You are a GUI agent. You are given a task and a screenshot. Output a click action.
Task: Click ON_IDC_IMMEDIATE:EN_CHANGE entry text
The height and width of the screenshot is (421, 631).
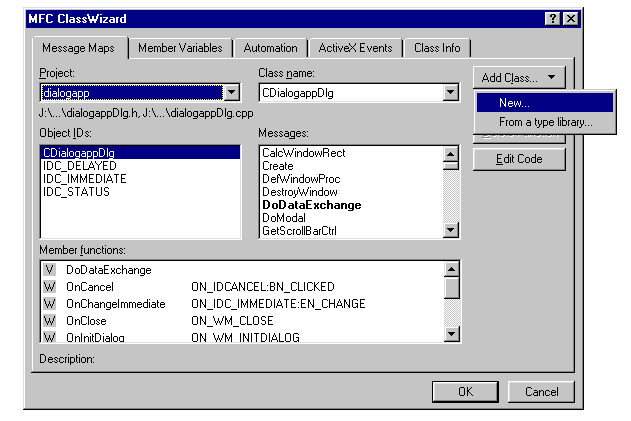pyautogui.click(x=278, y=303)
